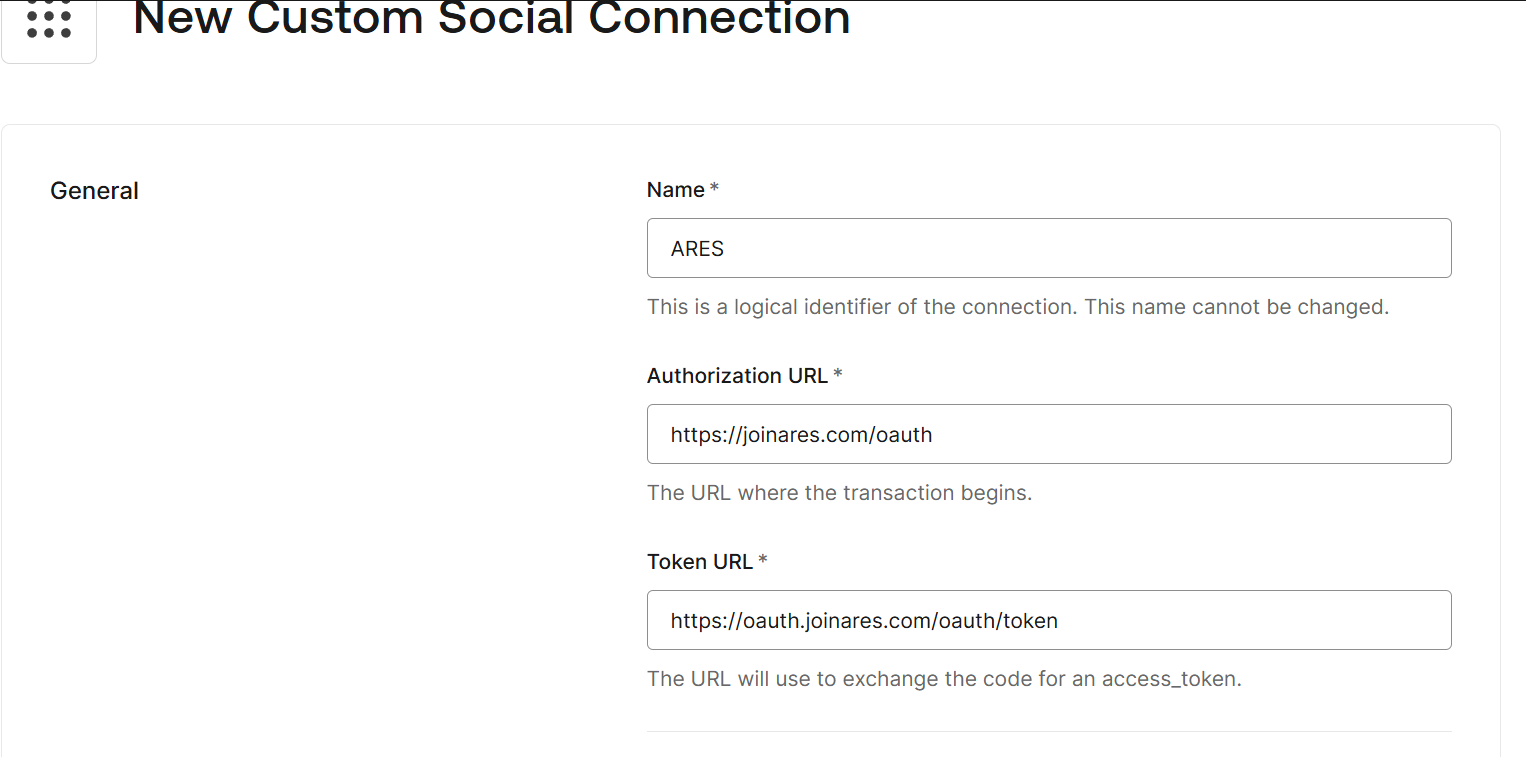The width and height of the screenshot is (1526, 757).
Task: Click the asterisk beside Authorization URL
Action: pyautogui.click(x=838, y=376)
